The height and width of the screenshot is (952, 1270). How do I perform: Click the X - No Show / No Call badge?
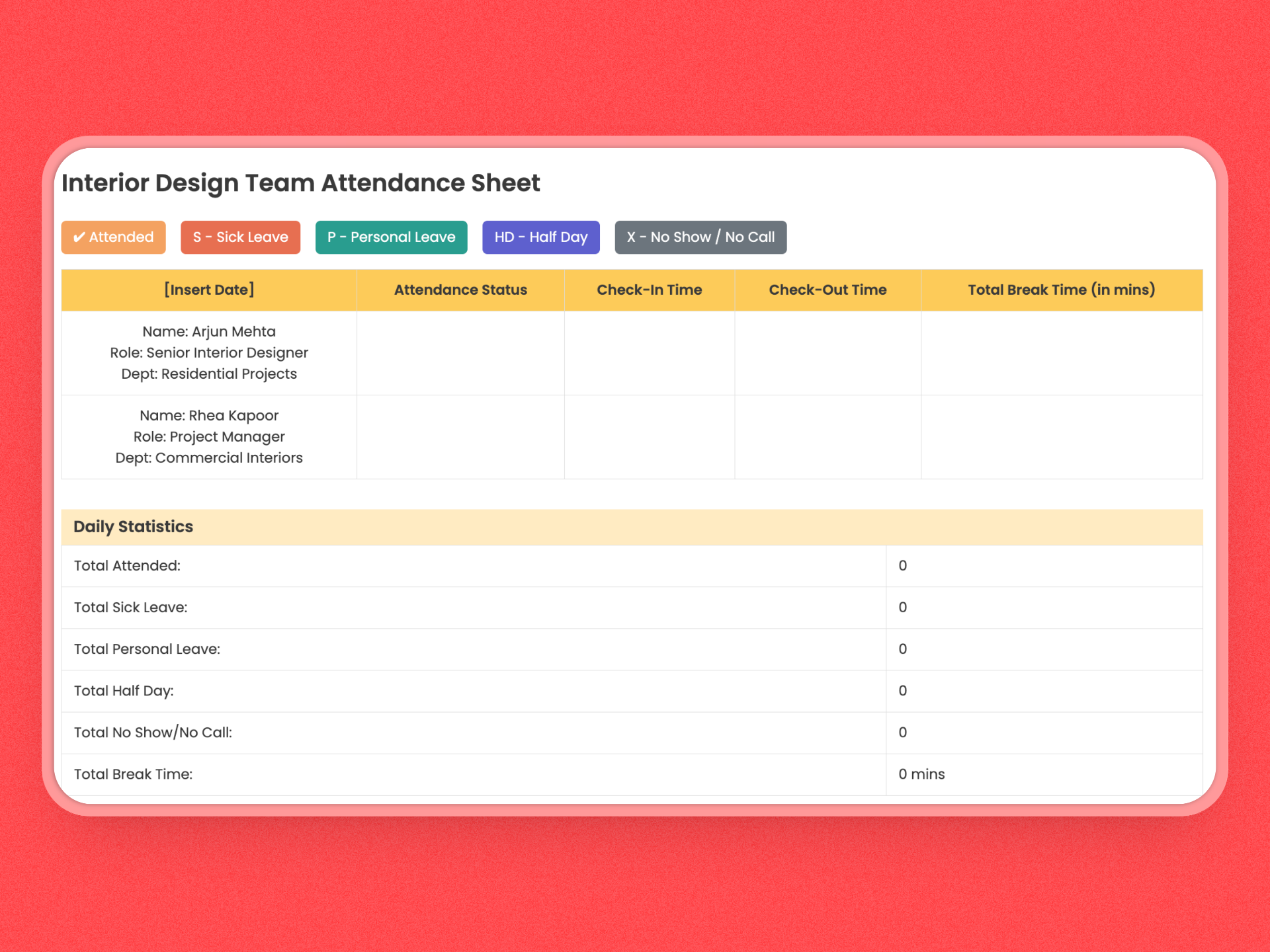coord(700,237)
